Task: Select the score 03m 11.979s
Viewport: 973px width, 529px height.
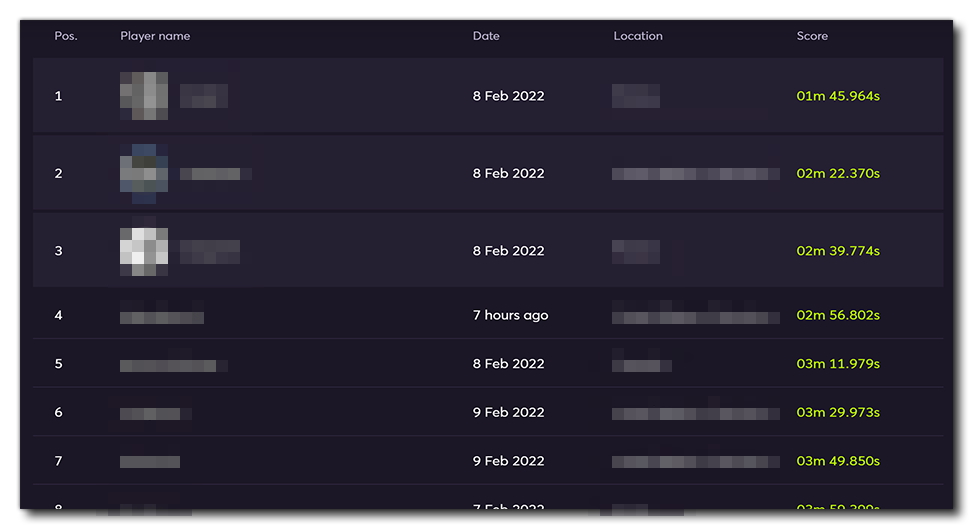Action: (838, 364)
